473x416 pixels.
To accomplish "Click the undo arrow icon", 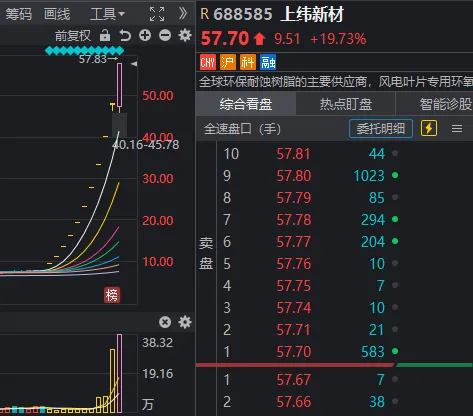I will (125, 35).
